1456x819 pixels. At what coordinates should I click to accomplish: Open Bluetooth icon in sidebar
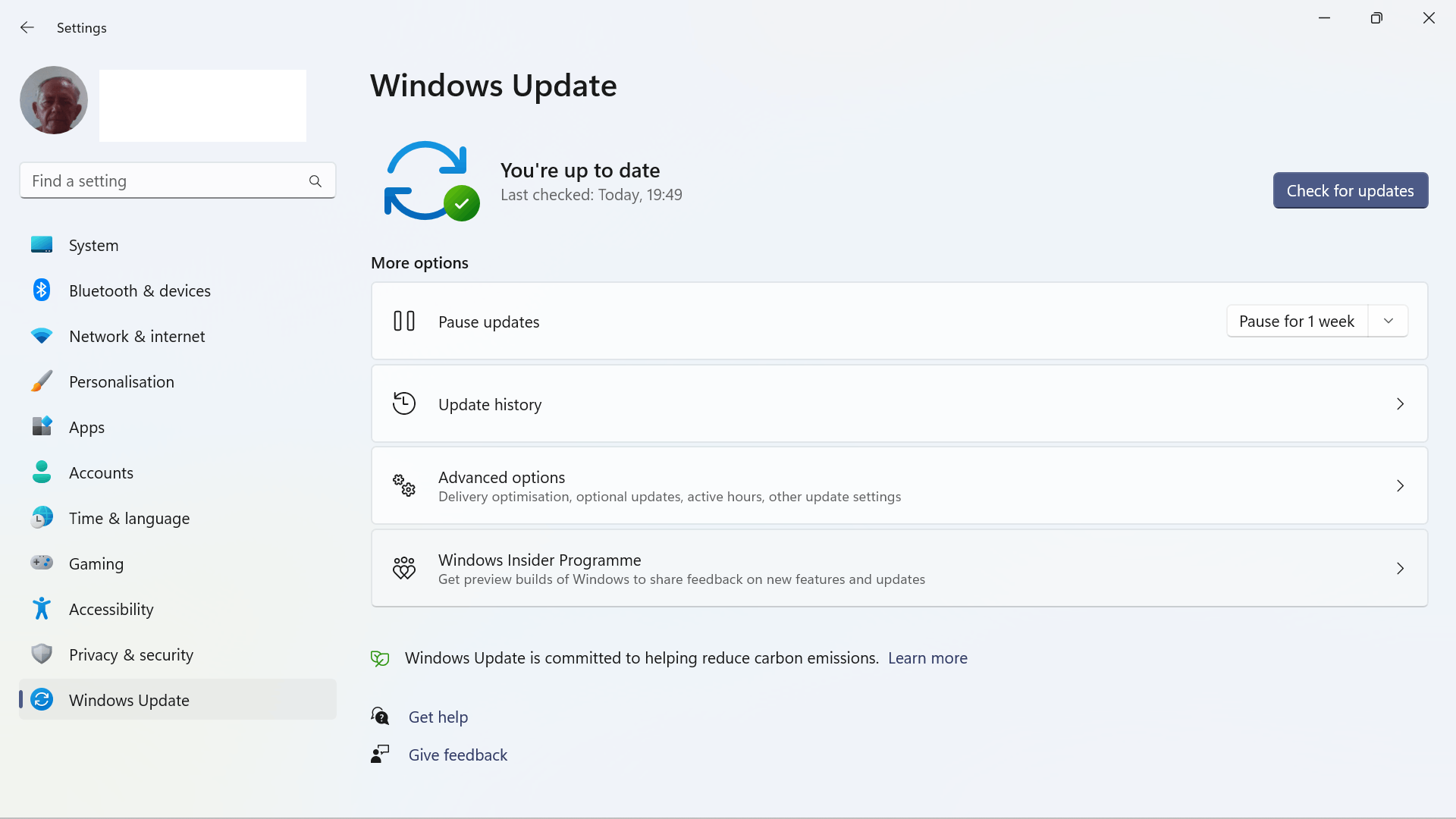[x=42, y=290]
